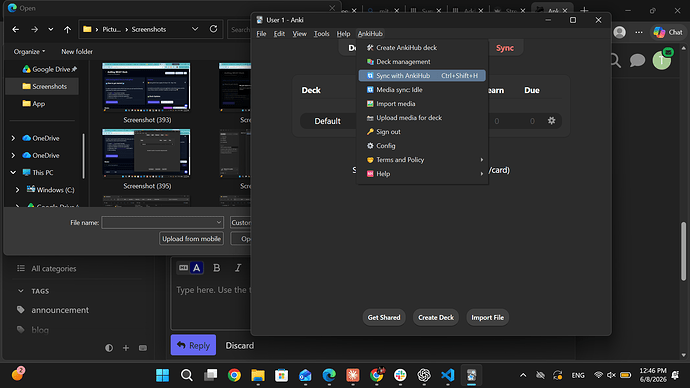Viewport: 690px width, 388px height.
Task: Open Windows Start menu
Action: (x=162, y=375)
